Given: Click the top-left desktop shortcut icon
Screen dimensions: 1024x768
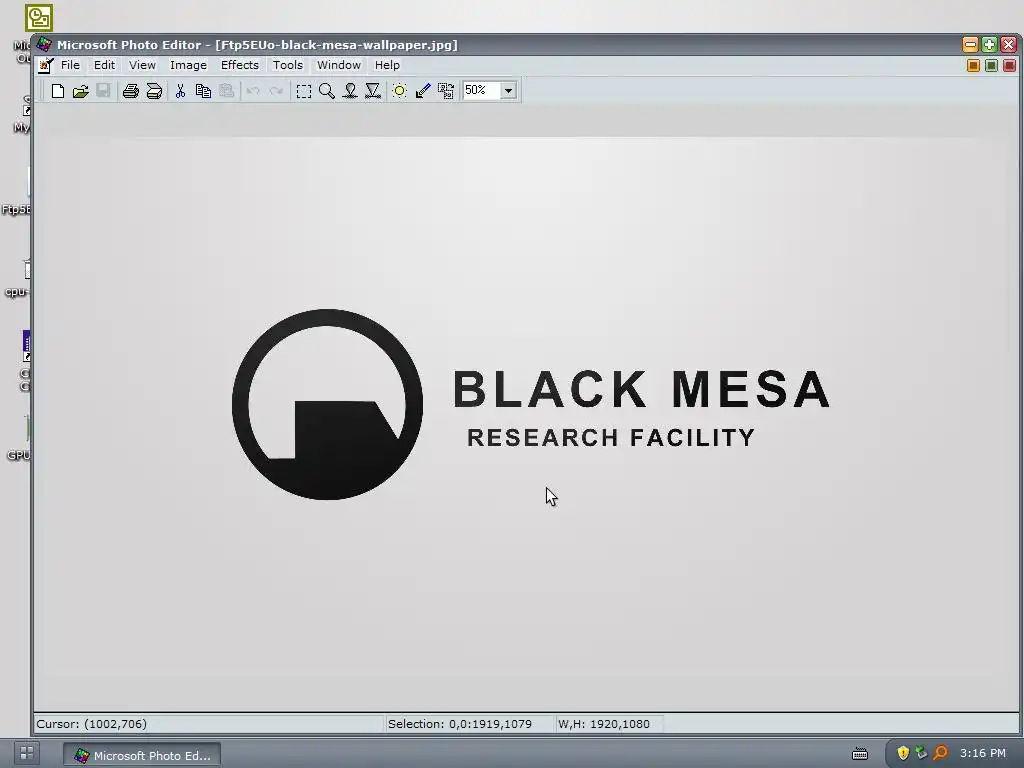Looking at the screenshot, I should 39,18.
